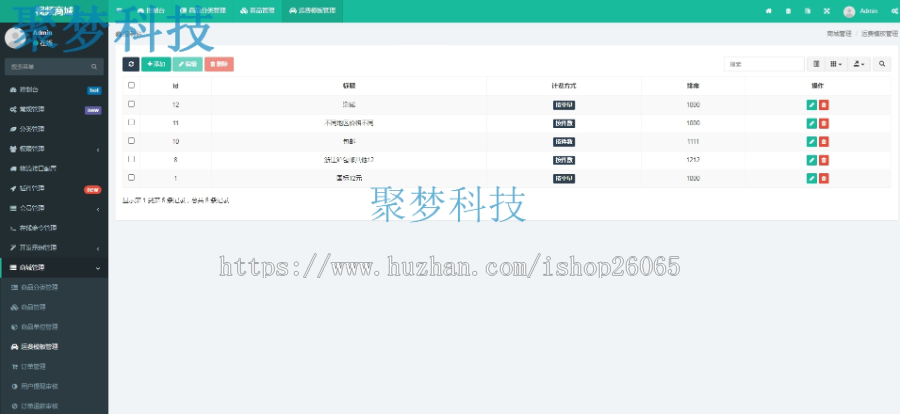Edit the row with Id 10
This screenshot has height=414, width=900.
[811, 142]
